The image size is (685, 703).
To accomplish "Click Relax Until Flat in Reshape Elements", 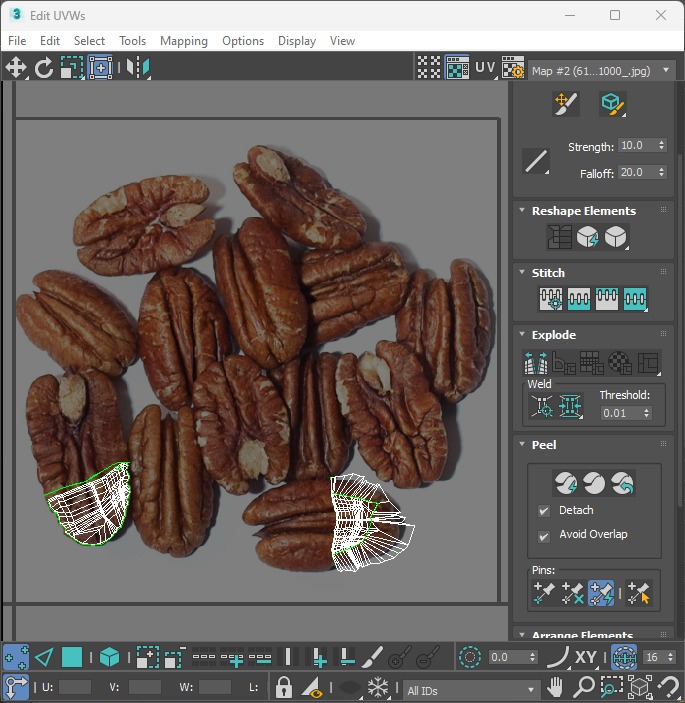I will click(587, 236).
